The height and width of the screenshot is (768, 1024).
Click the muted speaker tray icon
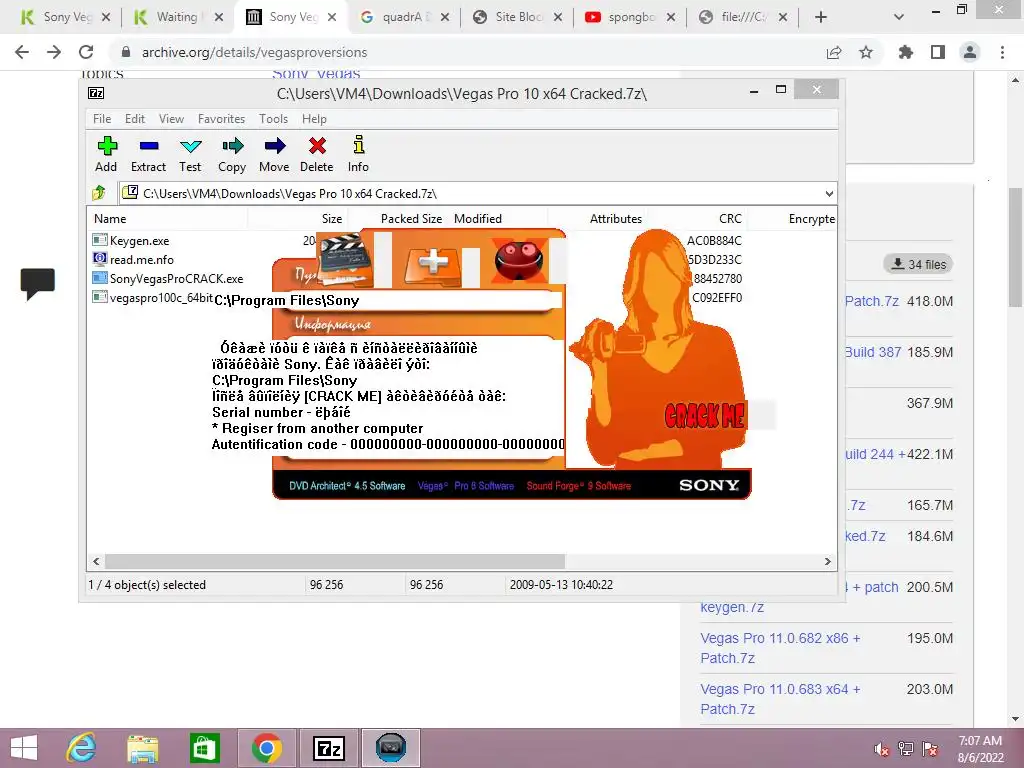[x=881, y=749]
